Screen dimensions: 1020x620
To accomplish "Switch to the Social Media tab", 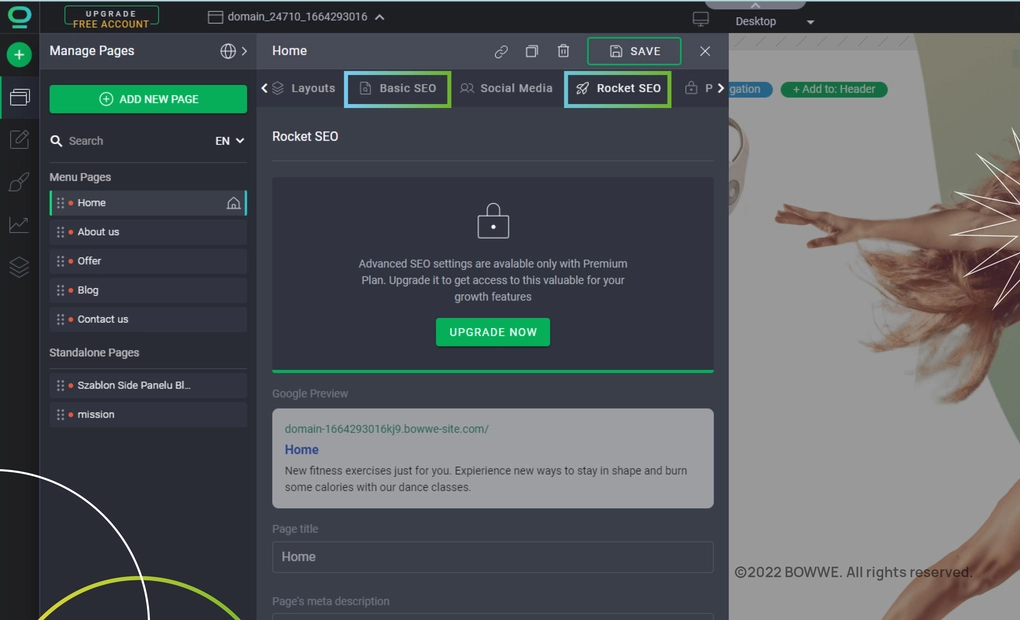I will pos(507,88).
